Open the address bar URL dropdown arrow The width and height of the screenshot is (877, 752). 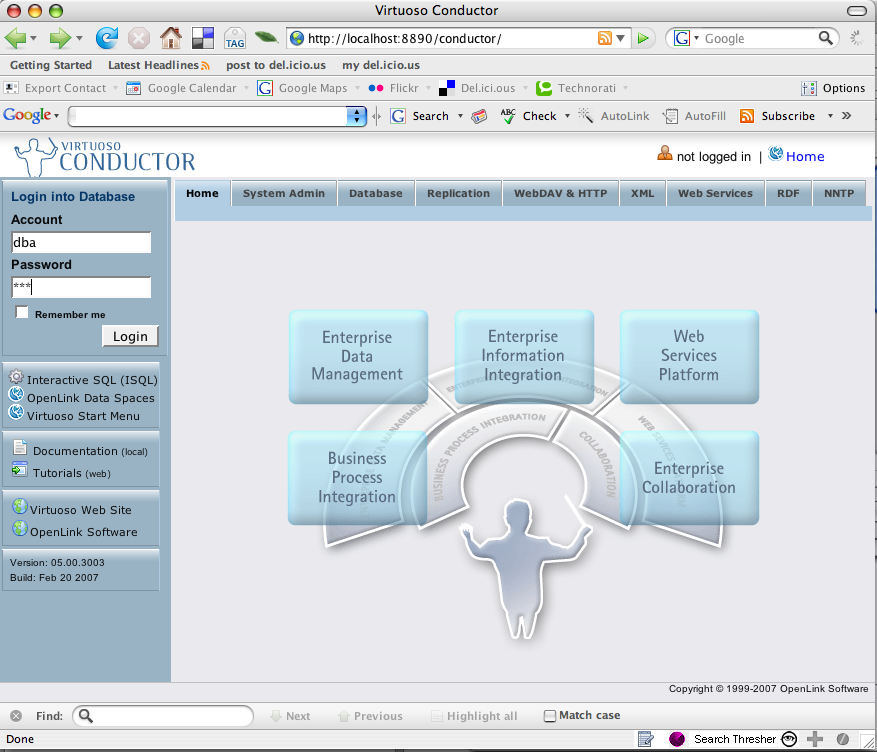click(x=620, y=39)
